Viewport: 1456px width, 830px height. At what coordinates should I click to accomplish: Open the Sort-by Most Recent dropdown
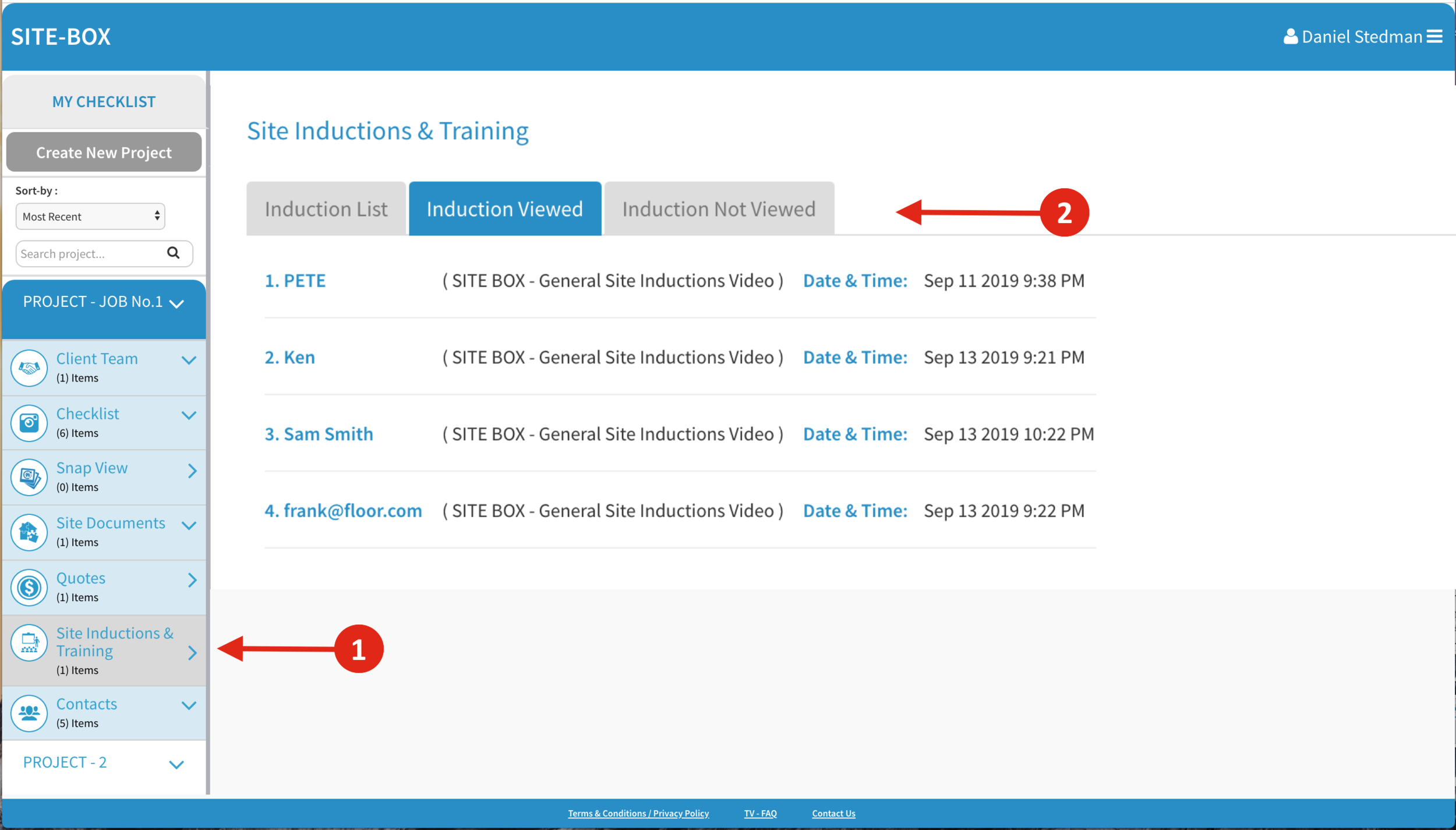90,217
